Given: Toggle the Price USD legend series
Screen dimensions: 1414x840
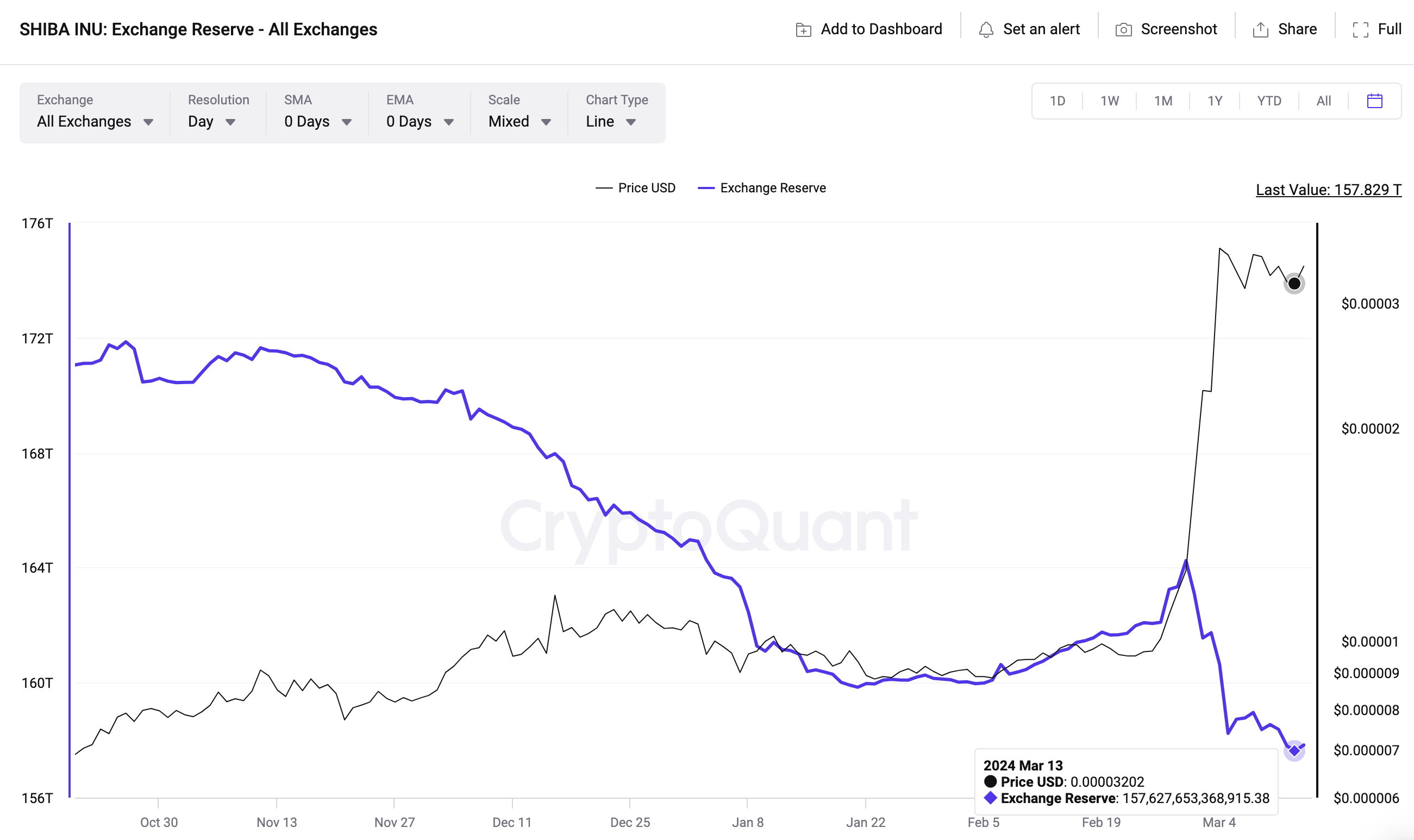Looking at the screenshot, I should (x=635, y=188).
